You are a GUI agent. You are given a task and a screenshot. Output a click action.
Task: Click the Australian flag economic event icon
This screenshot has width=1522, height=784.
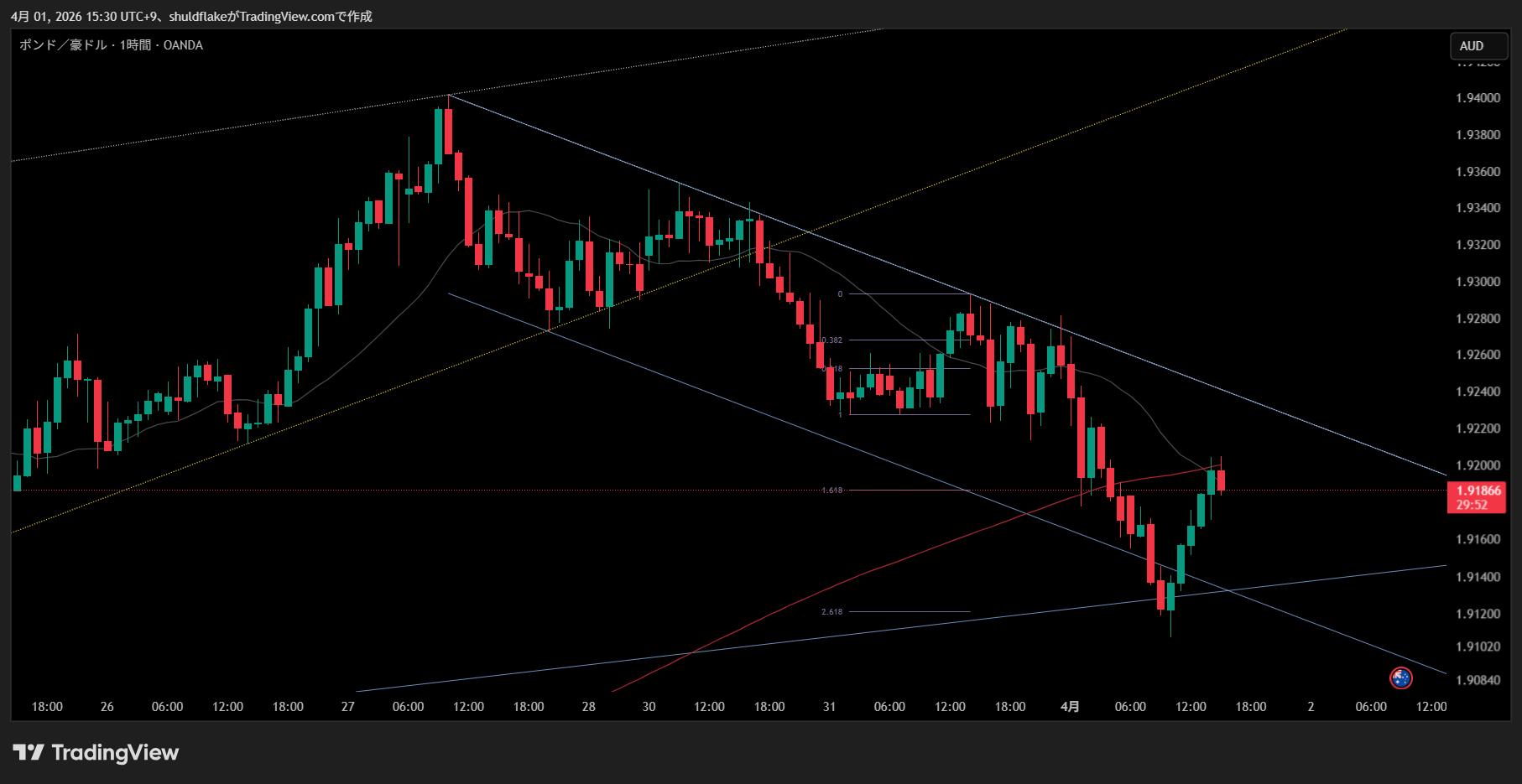point(1400,678)
